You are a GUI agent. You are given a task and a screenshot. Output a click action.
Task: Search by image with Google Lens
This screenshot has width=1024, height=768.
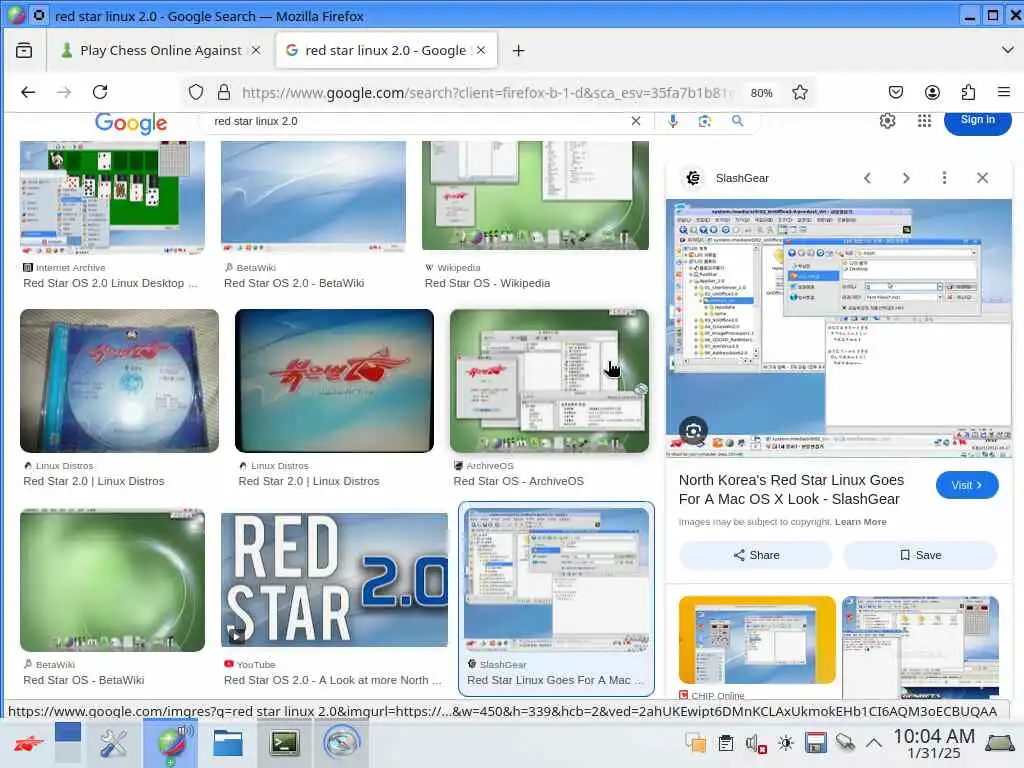(705, 121)
